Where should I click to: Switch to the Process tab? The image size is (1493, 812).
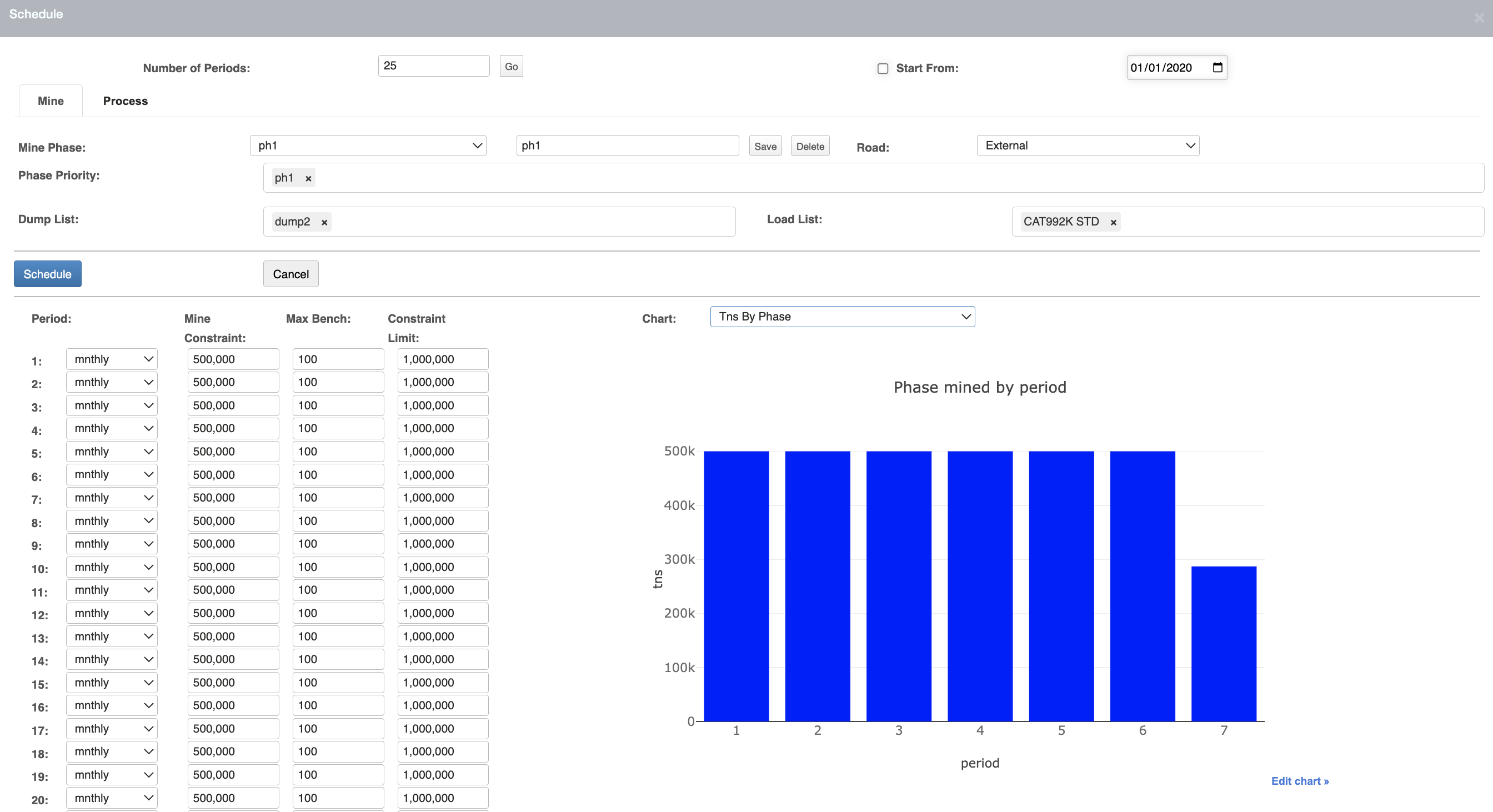pos(125,101)
